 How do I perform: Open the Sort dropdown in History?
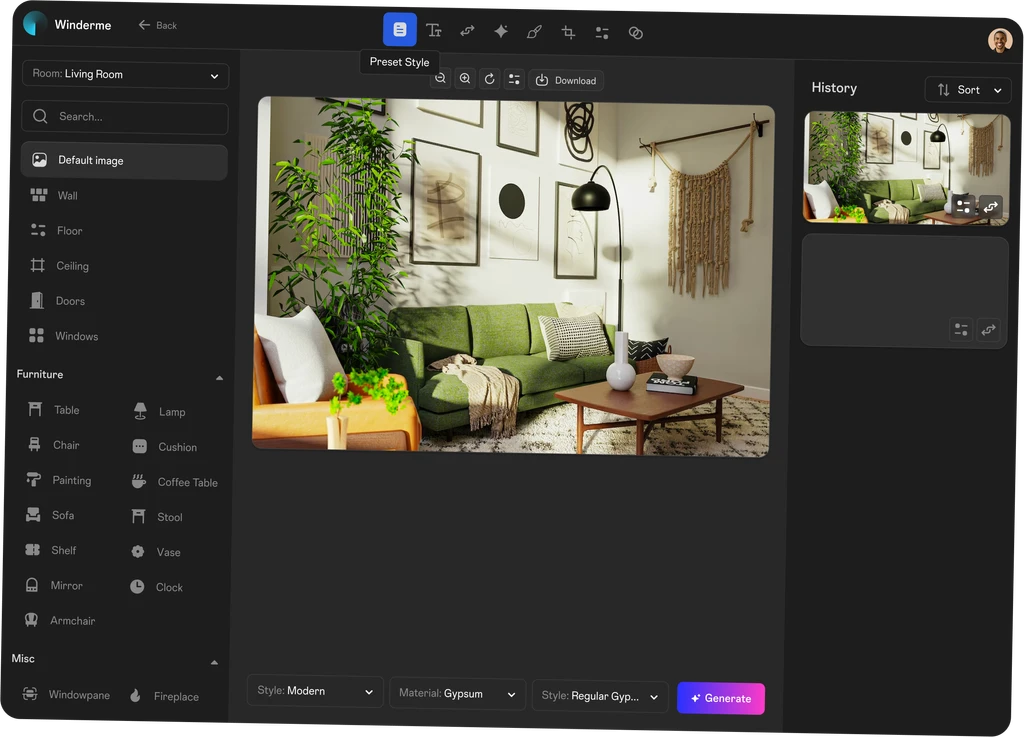click(967, 90)
